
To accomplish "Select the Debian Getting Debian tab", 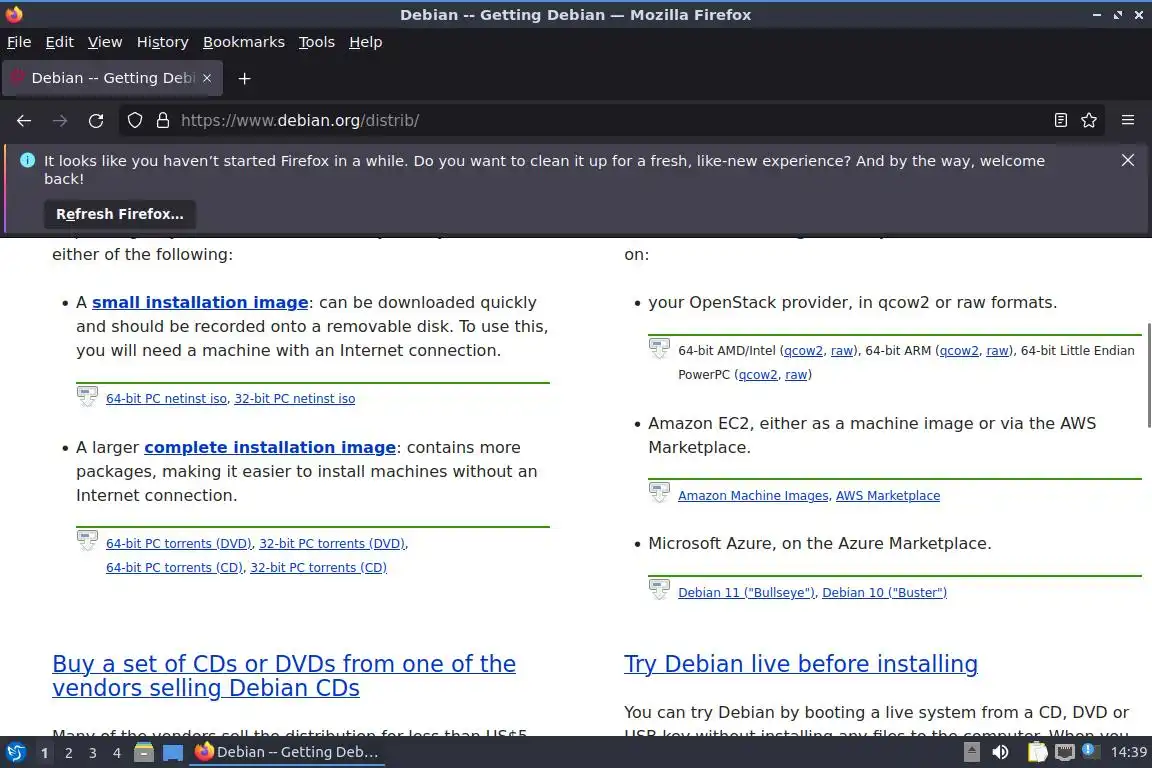I will pyautogui.click(x=112, y=78).
